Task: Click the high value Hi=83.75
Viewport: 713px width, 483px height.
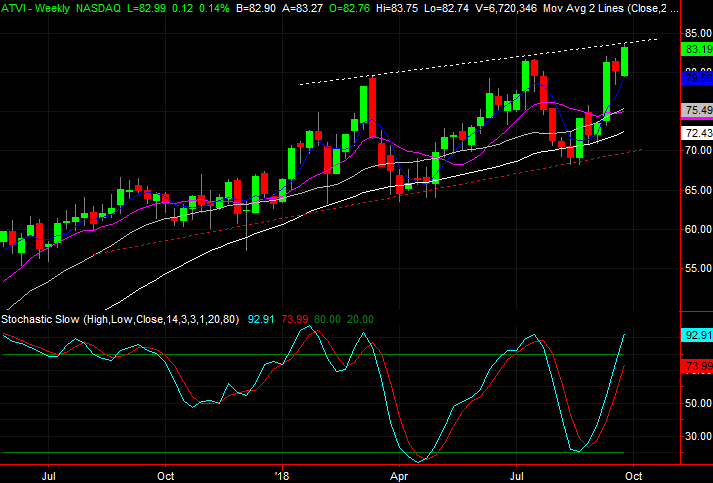Action: pyautogui.click(x=397, y=8)
